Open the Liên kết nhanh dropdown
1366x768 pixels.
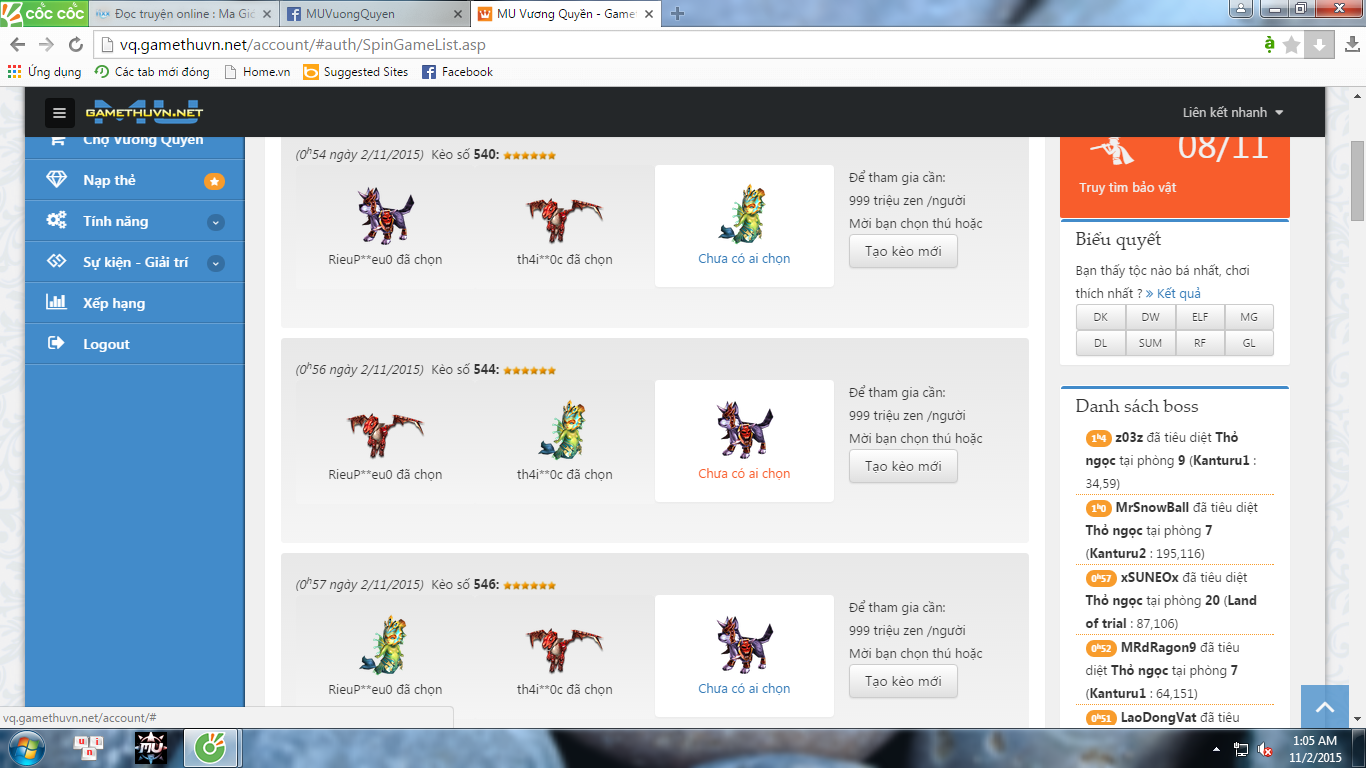[1232, 113]
